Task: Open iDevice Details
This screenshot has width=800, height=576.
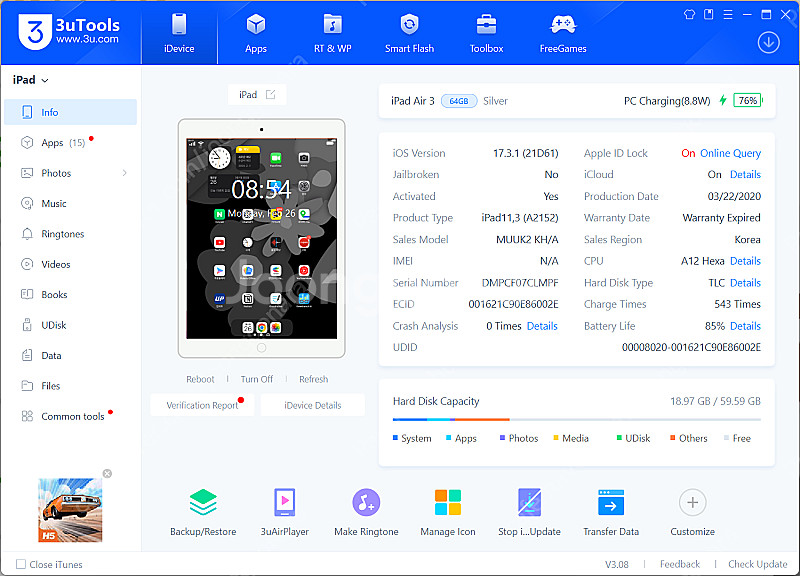Action: tap(313, 405)
